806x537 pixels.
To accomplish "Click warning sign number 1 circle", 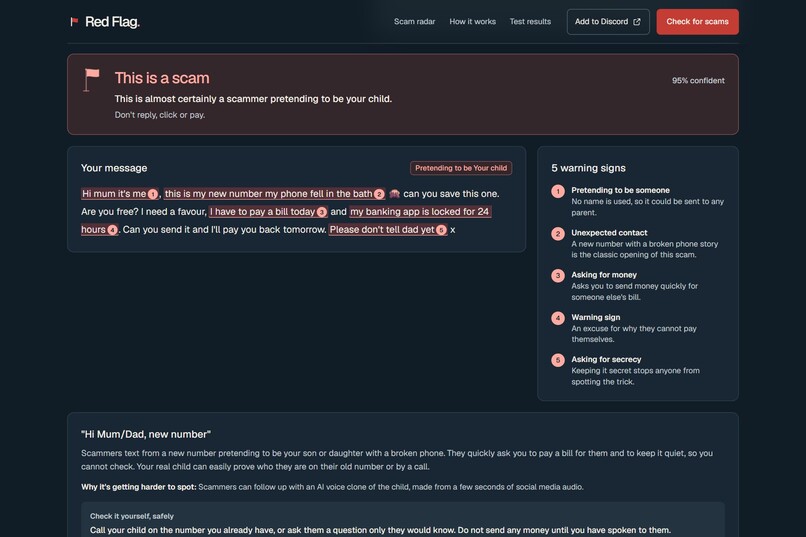I will (558, 192).
